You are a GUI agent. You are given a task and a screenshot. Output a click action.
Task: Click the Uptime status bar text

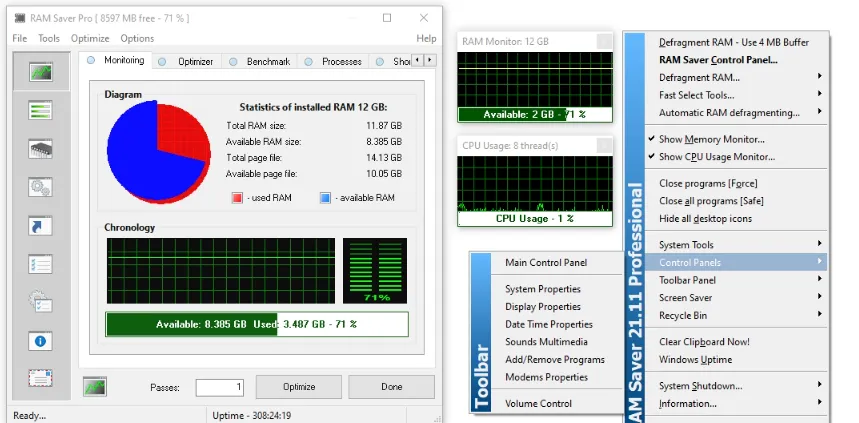[x=253, y=415]
